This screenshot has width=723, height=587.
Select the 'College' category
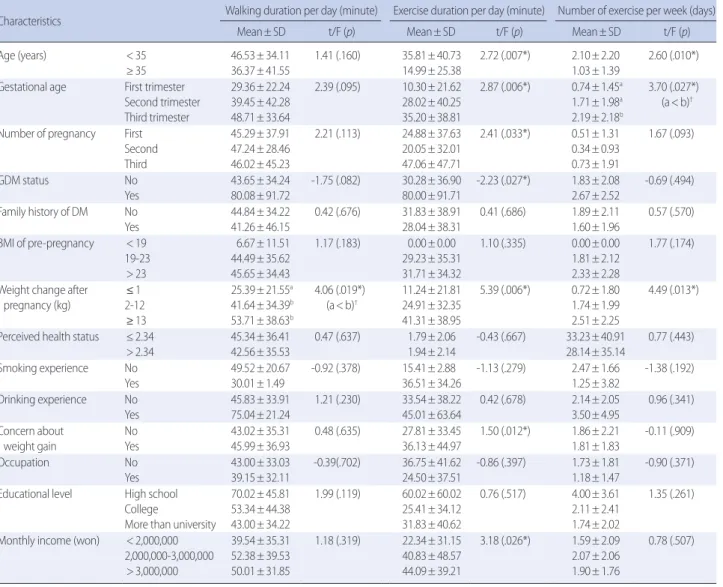(141, 510)
